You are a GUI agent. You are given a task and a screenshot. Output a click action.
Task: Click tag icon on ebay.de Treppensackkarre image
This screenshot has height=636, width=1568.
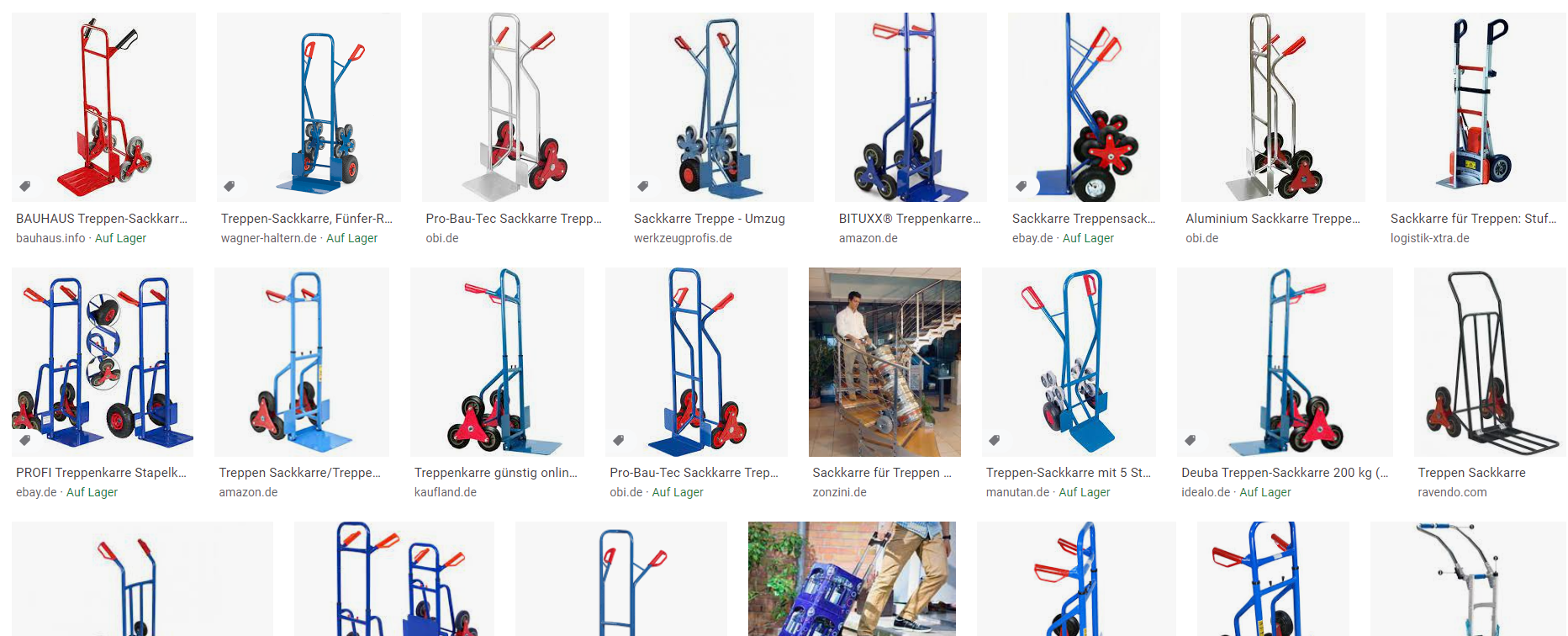[x=1022, y=186]
